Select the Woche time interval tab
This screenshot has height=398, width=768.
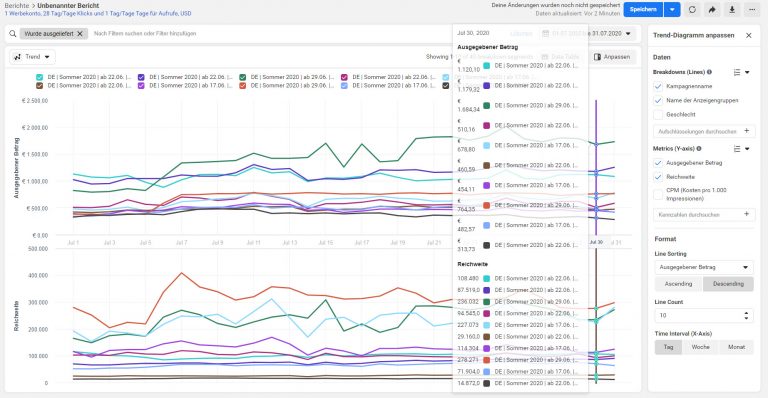pyautogui.click(x=700, y=347)
